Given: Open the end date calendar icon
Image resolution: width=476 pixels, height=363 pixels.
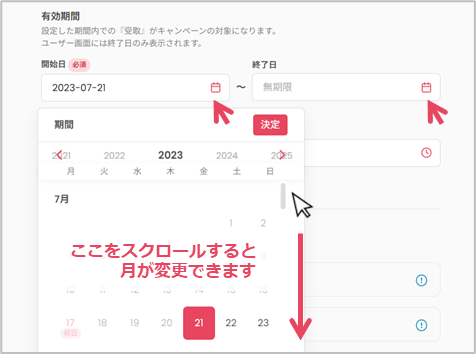Looking at the screenshot, I should click(x=426, y=87).
